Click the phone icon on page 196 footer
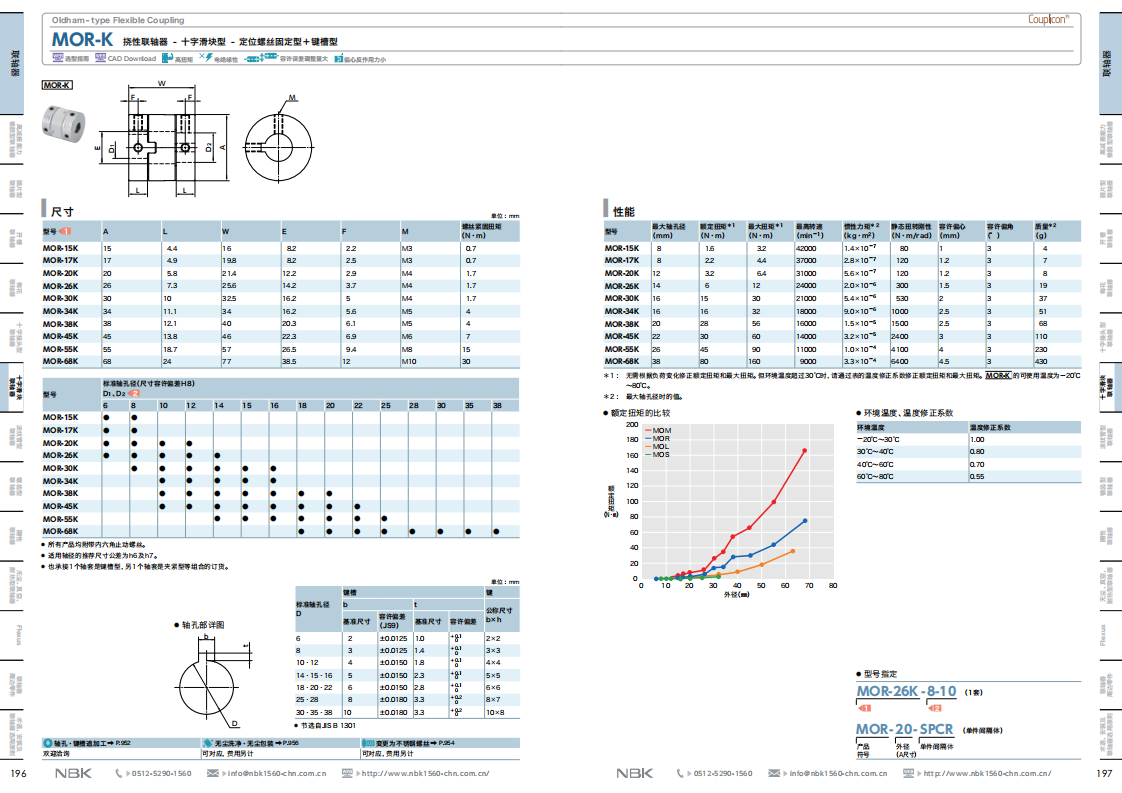 click(119, 773)
